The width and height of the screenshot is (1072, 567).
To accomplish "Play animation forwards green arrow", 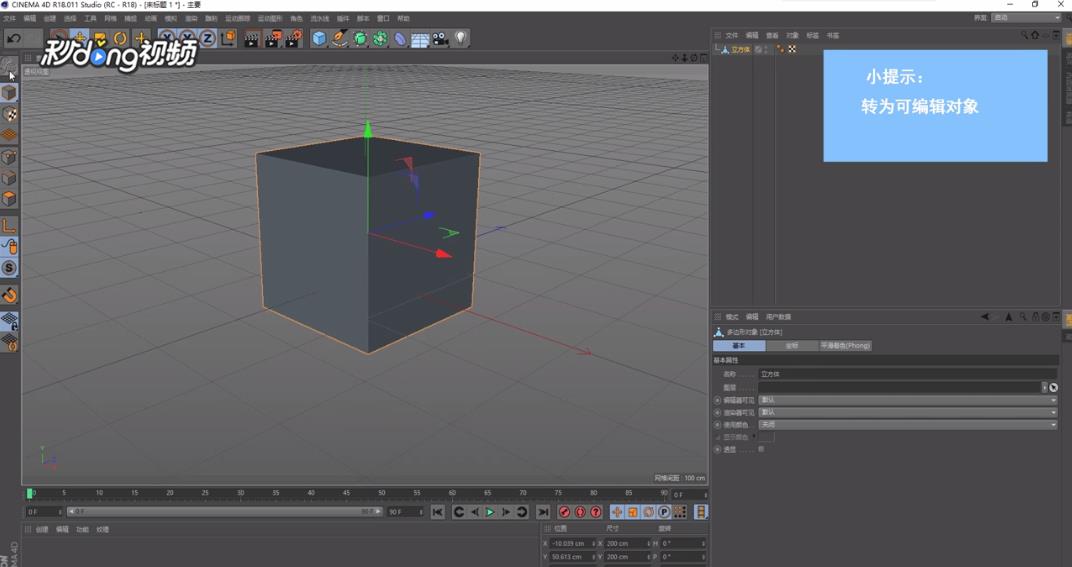I will [490, 512].
